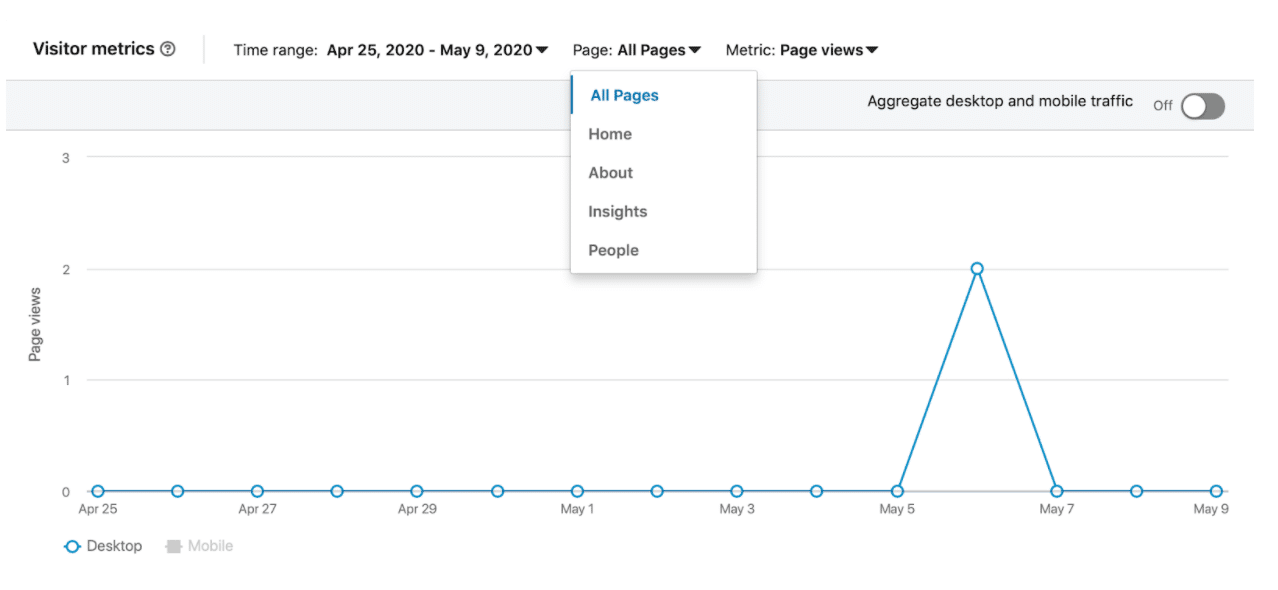
Task: Select Insights from the Page menu
Action: (x=617, y=211)
